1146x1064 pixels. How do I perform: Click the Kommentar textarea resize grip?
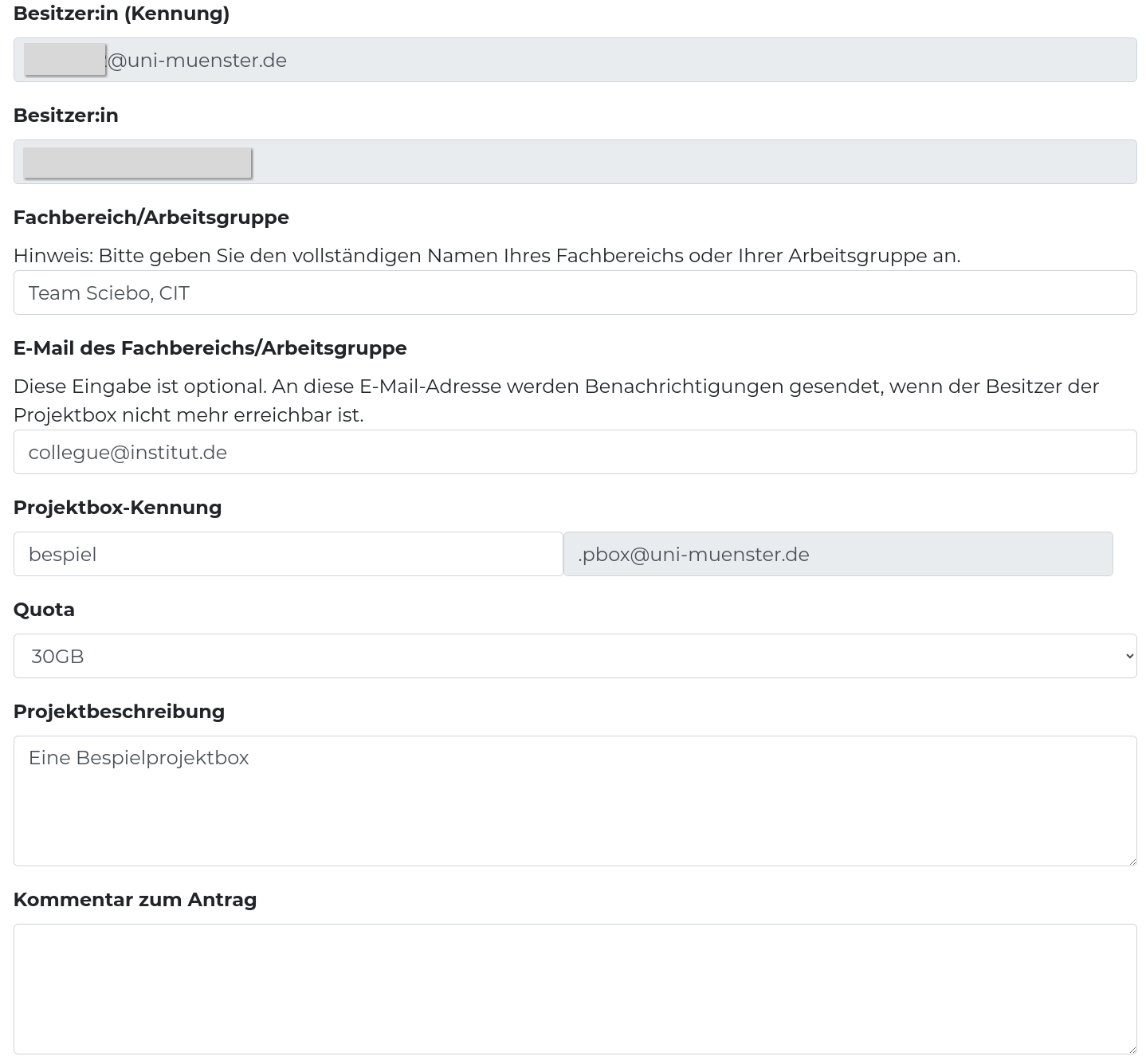[x=1132, y=1050]
